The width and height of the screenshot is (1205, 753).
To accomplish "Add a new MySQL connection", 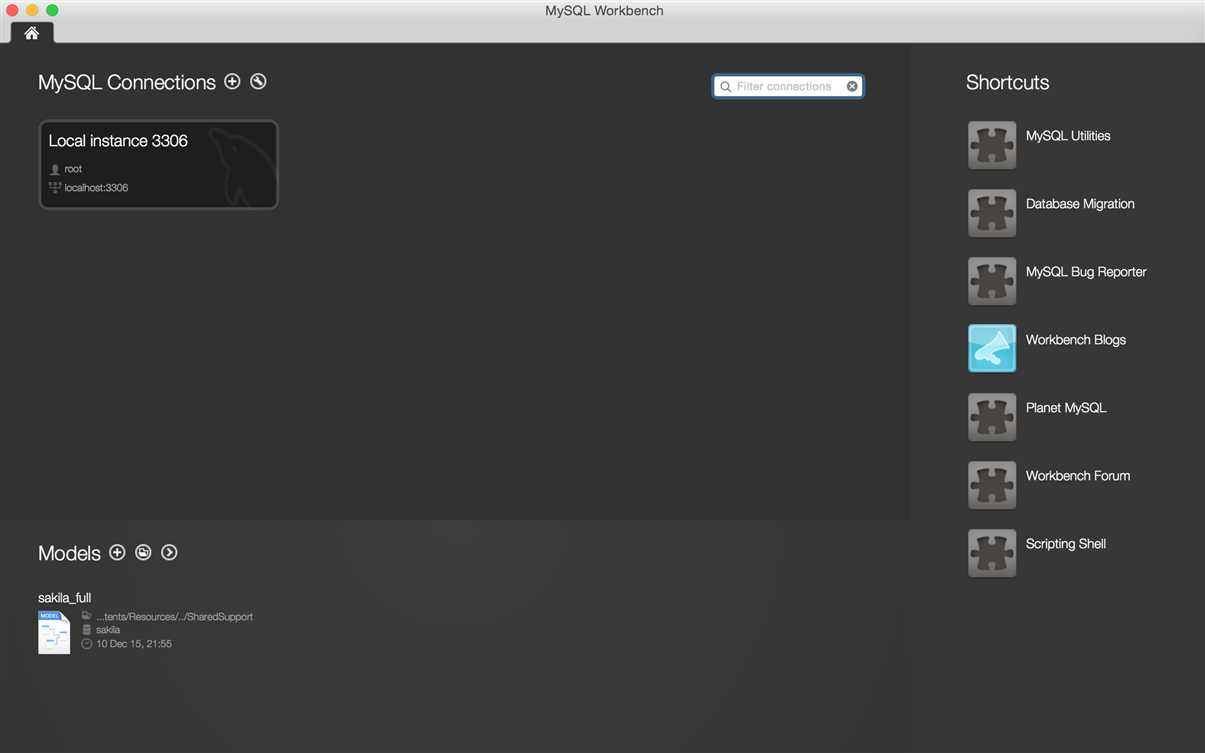I will coord(232,81).
